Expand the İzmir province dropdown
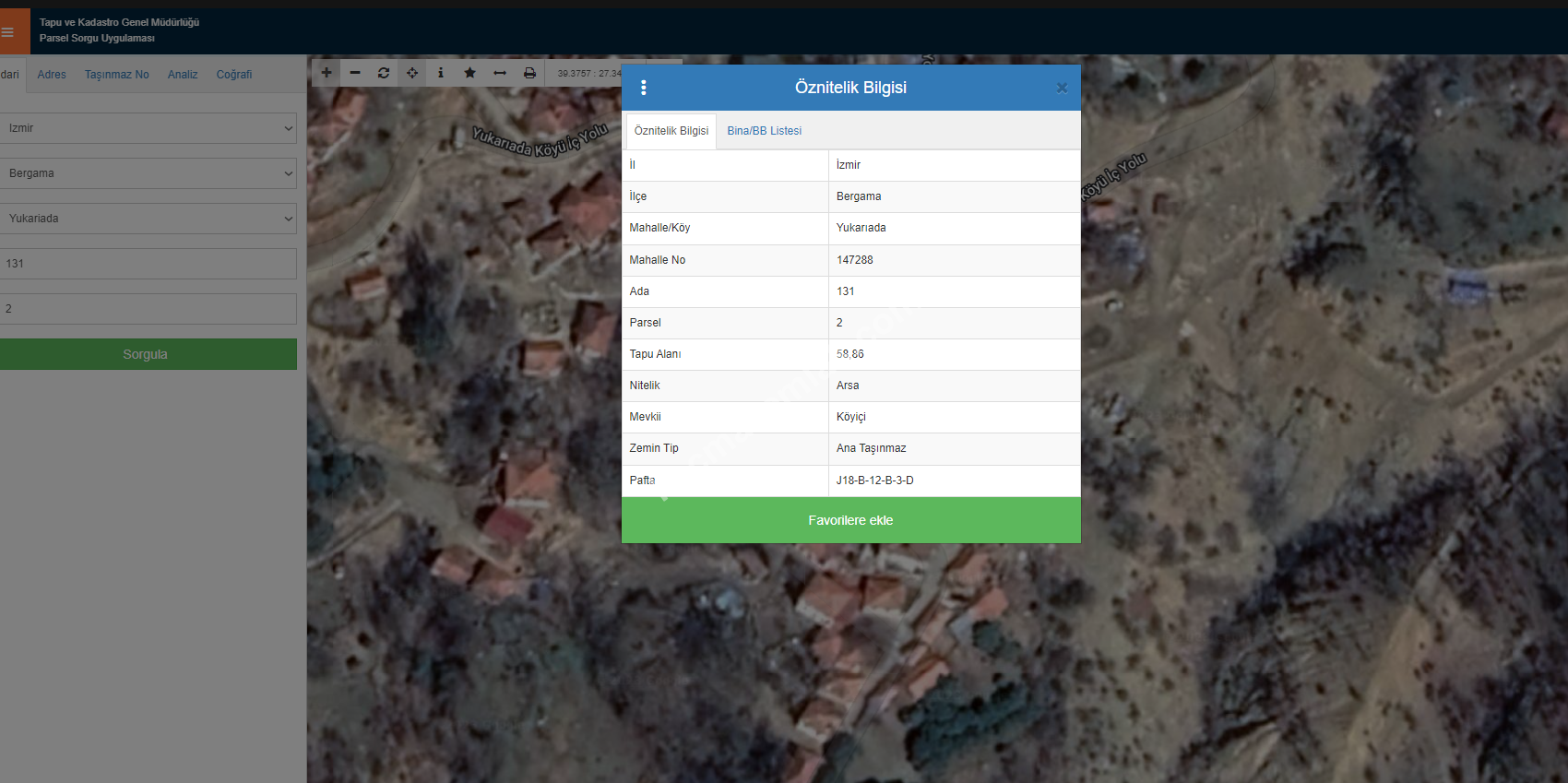The height and width of the screenshot is (783, 1568). pos(148,128)
